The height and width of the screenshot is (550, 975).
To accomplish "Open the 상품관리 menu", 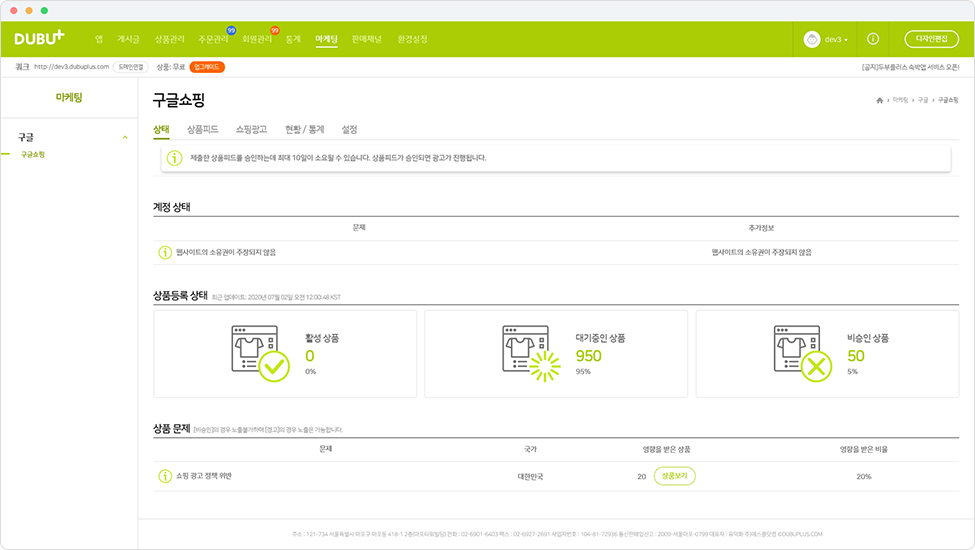I will 169,39.
